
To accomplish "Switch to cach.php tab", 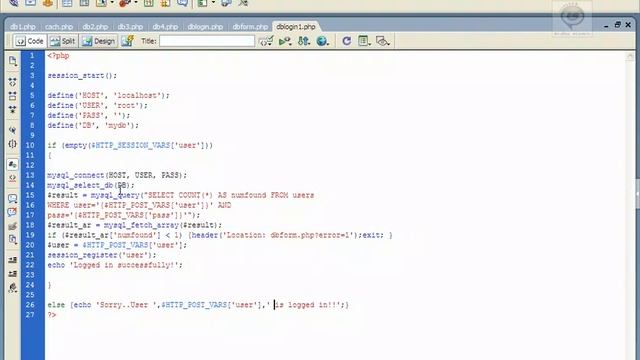I will click(59, 27).
